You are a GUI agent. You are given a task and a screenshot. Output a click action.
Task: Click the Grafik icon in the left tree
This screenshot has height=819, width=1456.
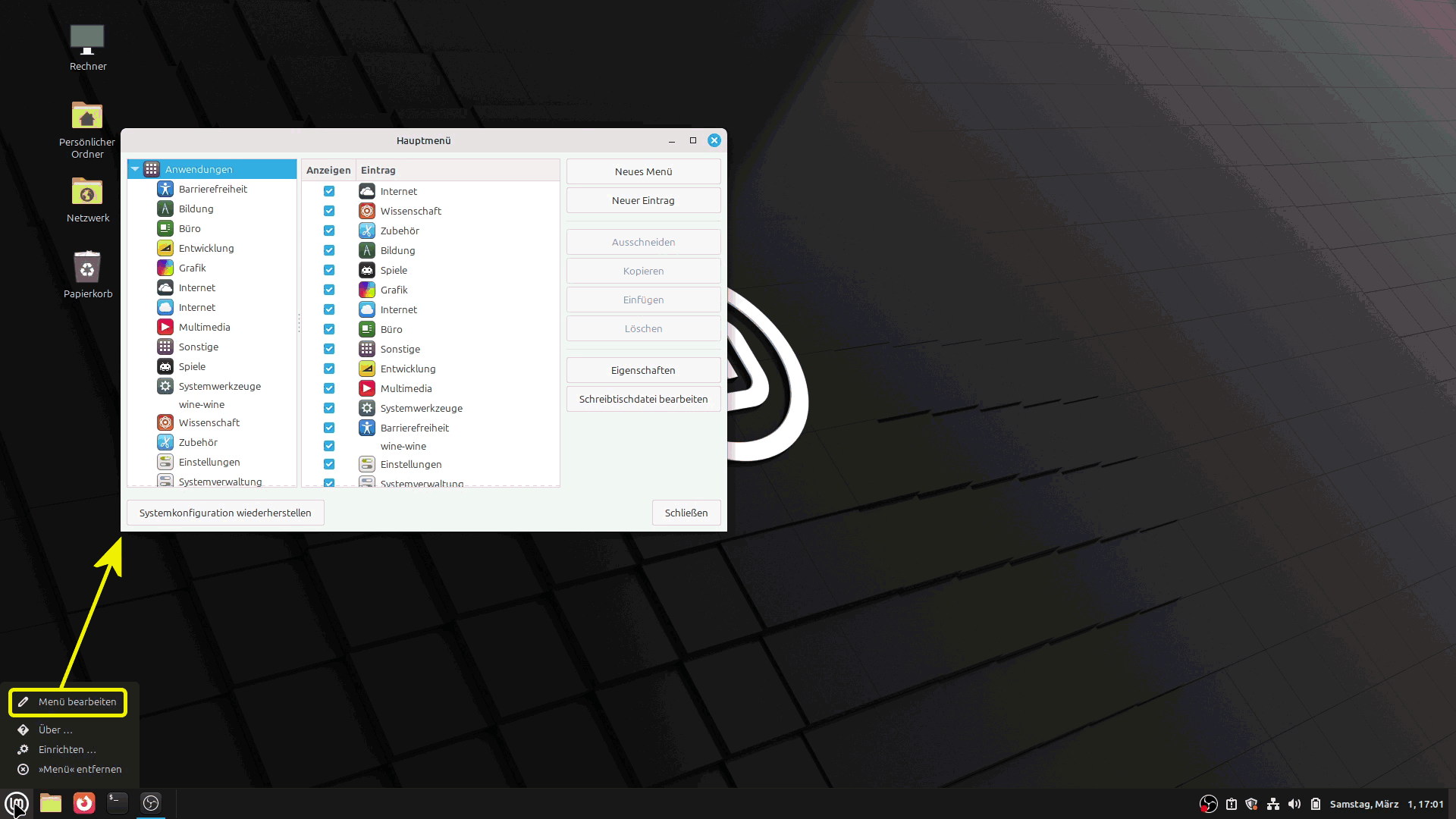[x=165, y=268]
